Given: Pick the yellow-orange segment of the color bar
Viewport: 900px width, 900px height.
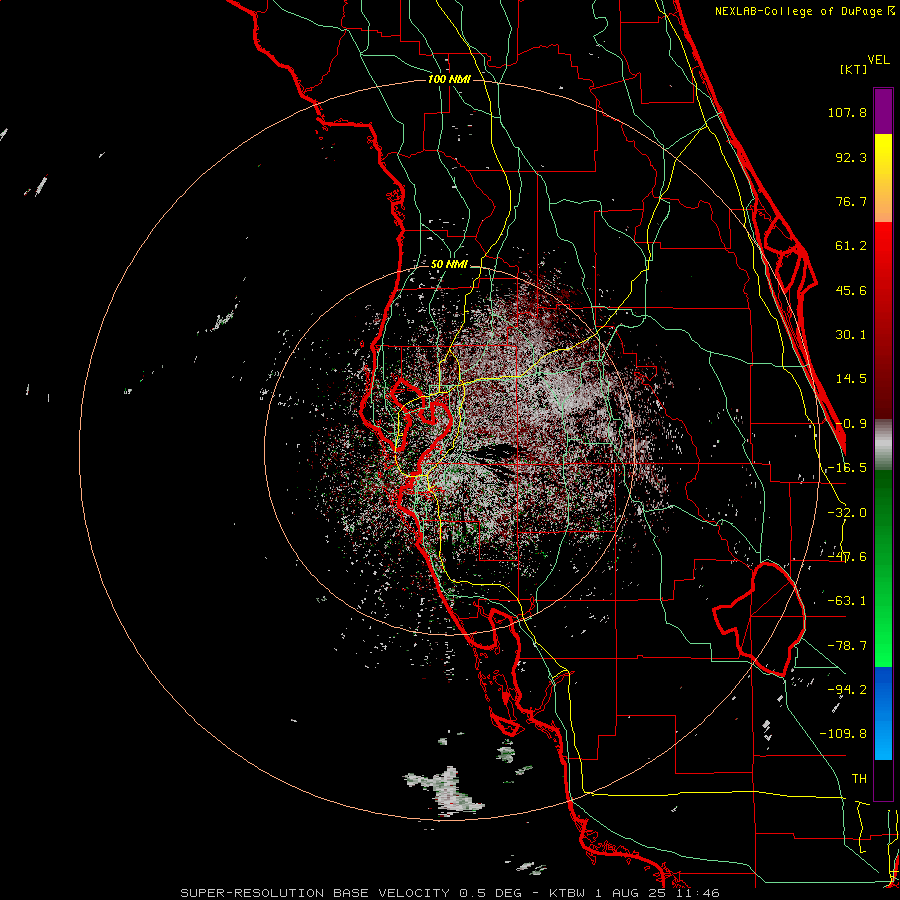Looking at the screenshot, I should pos(883,178).
